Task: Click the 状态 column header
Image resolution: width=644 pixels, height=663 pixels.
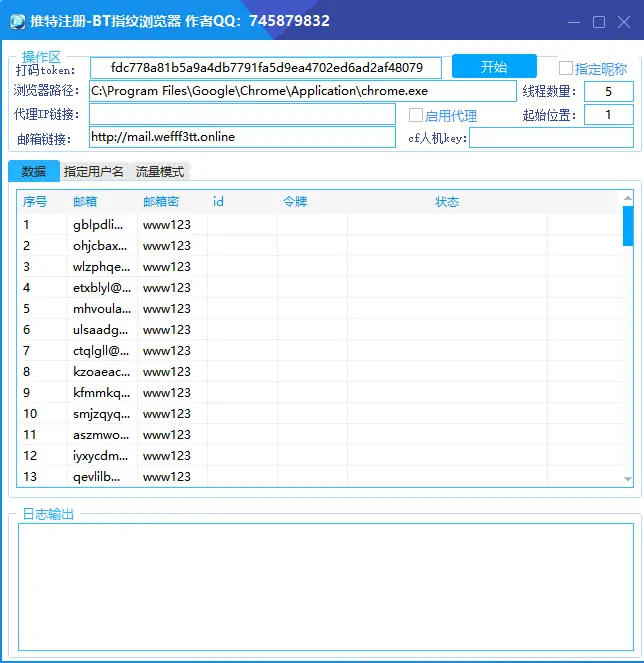Action: pyautogui.click(x=447, y=202)
